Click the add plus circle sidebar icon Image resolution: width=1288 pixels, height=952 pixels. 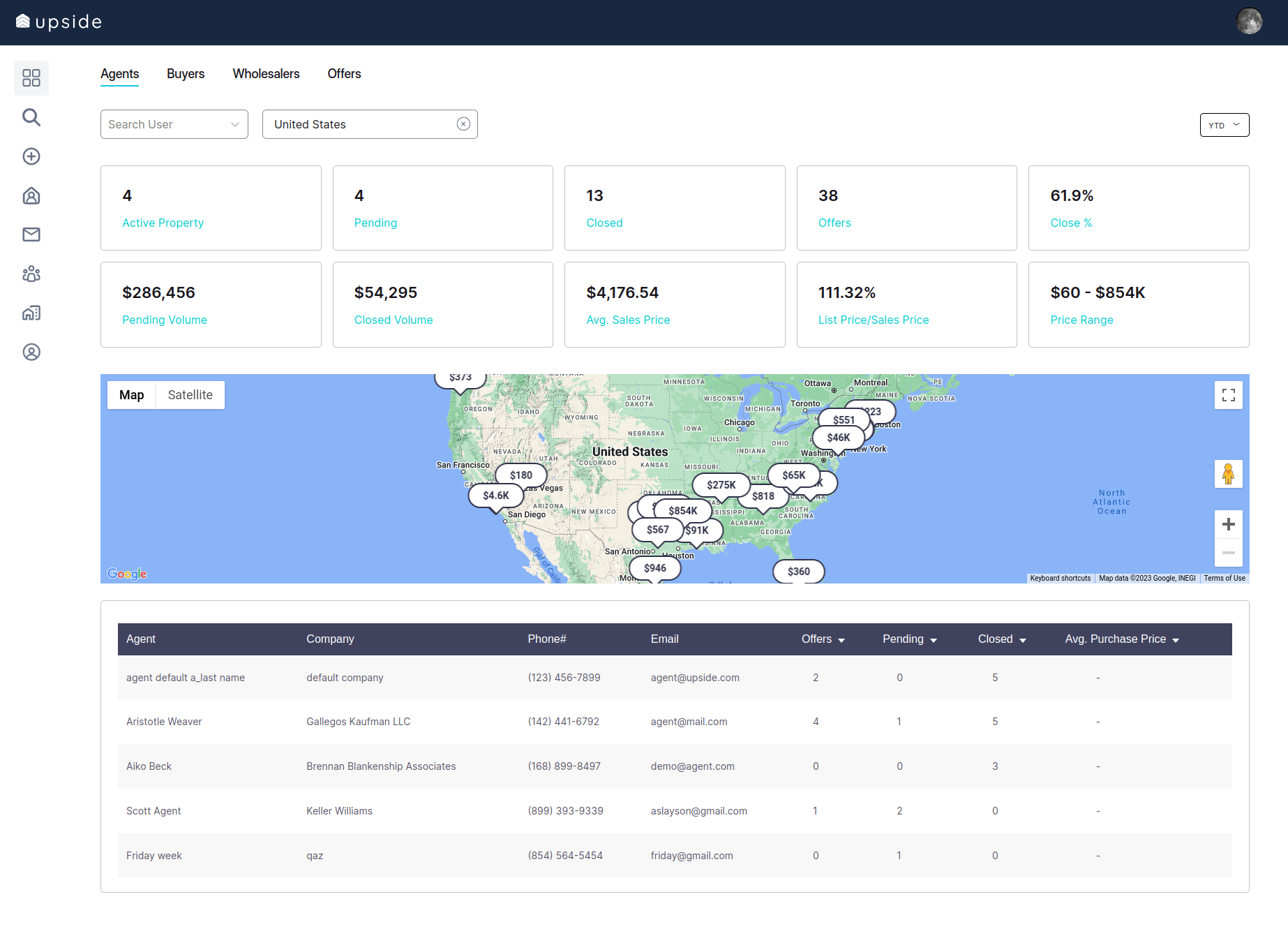(31, 156)
